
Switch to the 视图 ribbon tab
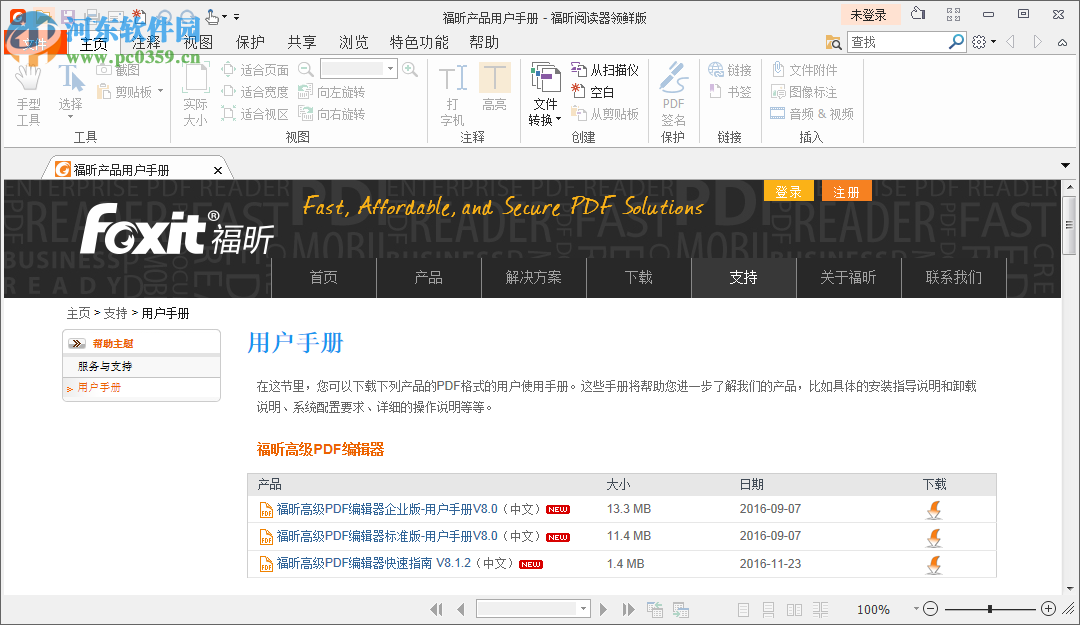pos(197,42)
